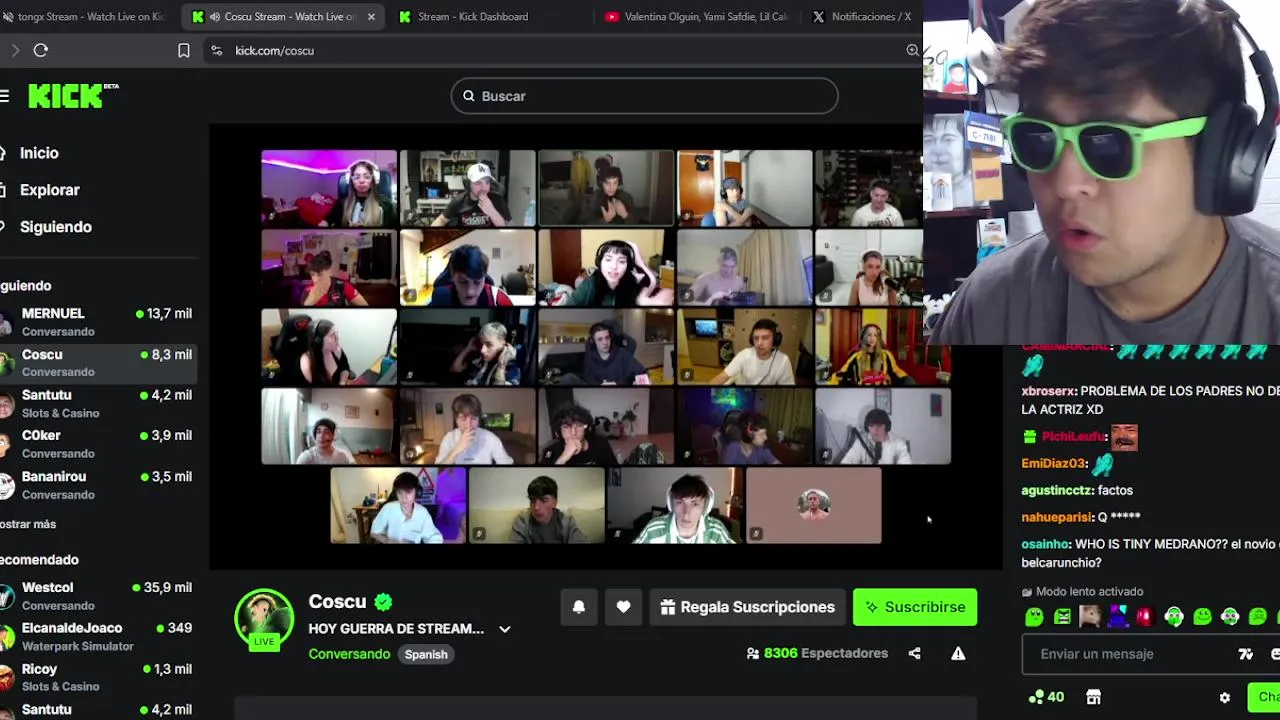Click username osainho in chat
Viewport: 1280px width, 720px height.
click(1045, 545)
